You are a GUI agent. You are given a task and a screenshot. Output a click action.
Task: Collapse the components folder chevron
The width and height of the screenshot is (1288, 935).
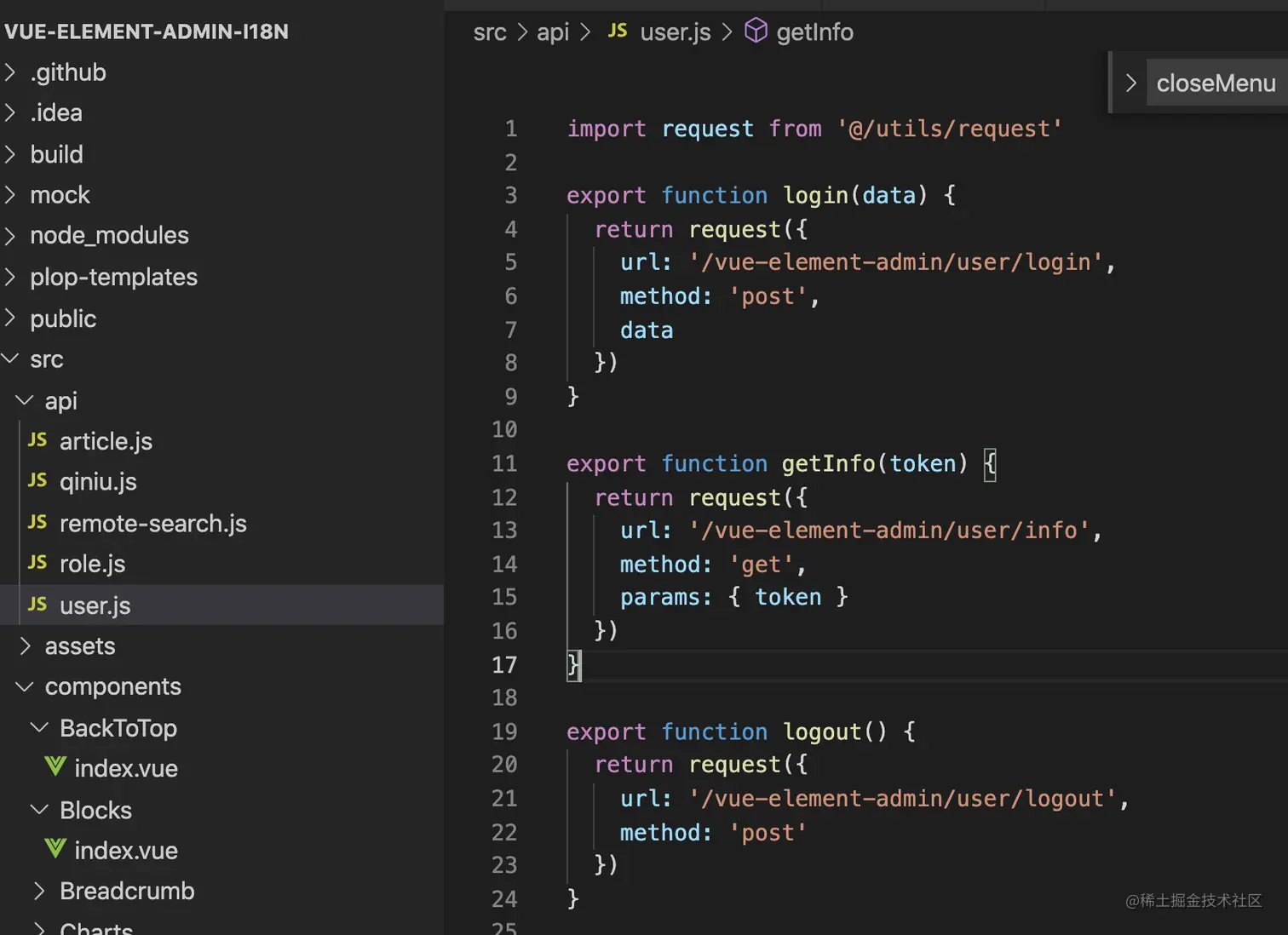pyautogui.click(x=26, y=686)
